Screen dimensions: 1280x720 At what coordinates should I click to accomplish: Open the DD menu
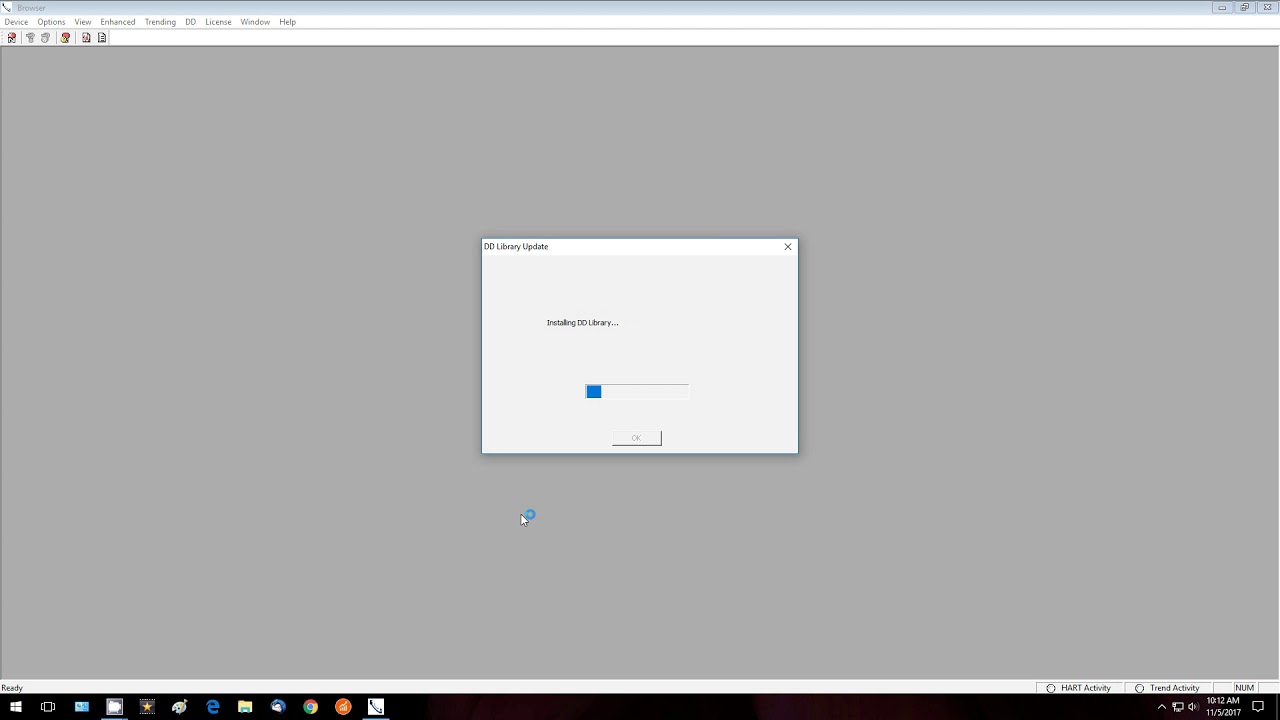pyautogui.click(x=190, y=22)
